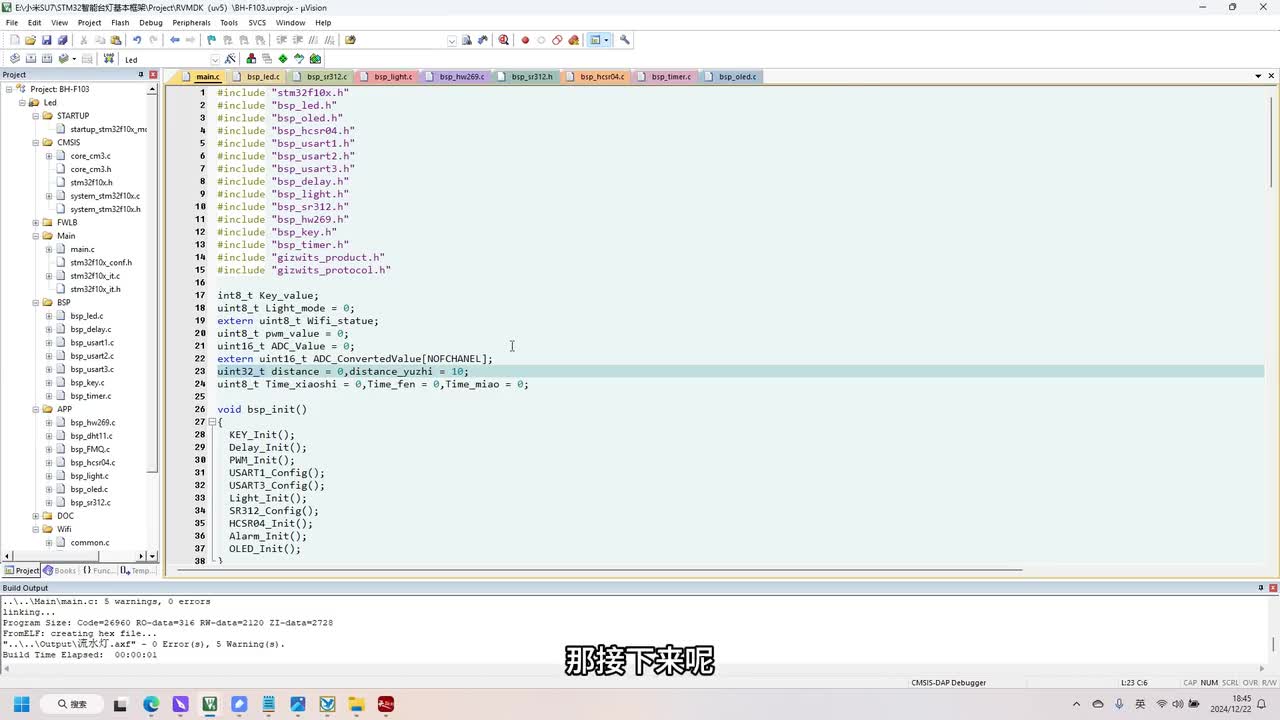Open Find in Files icon
The image size is (1280, 720).
467,40
